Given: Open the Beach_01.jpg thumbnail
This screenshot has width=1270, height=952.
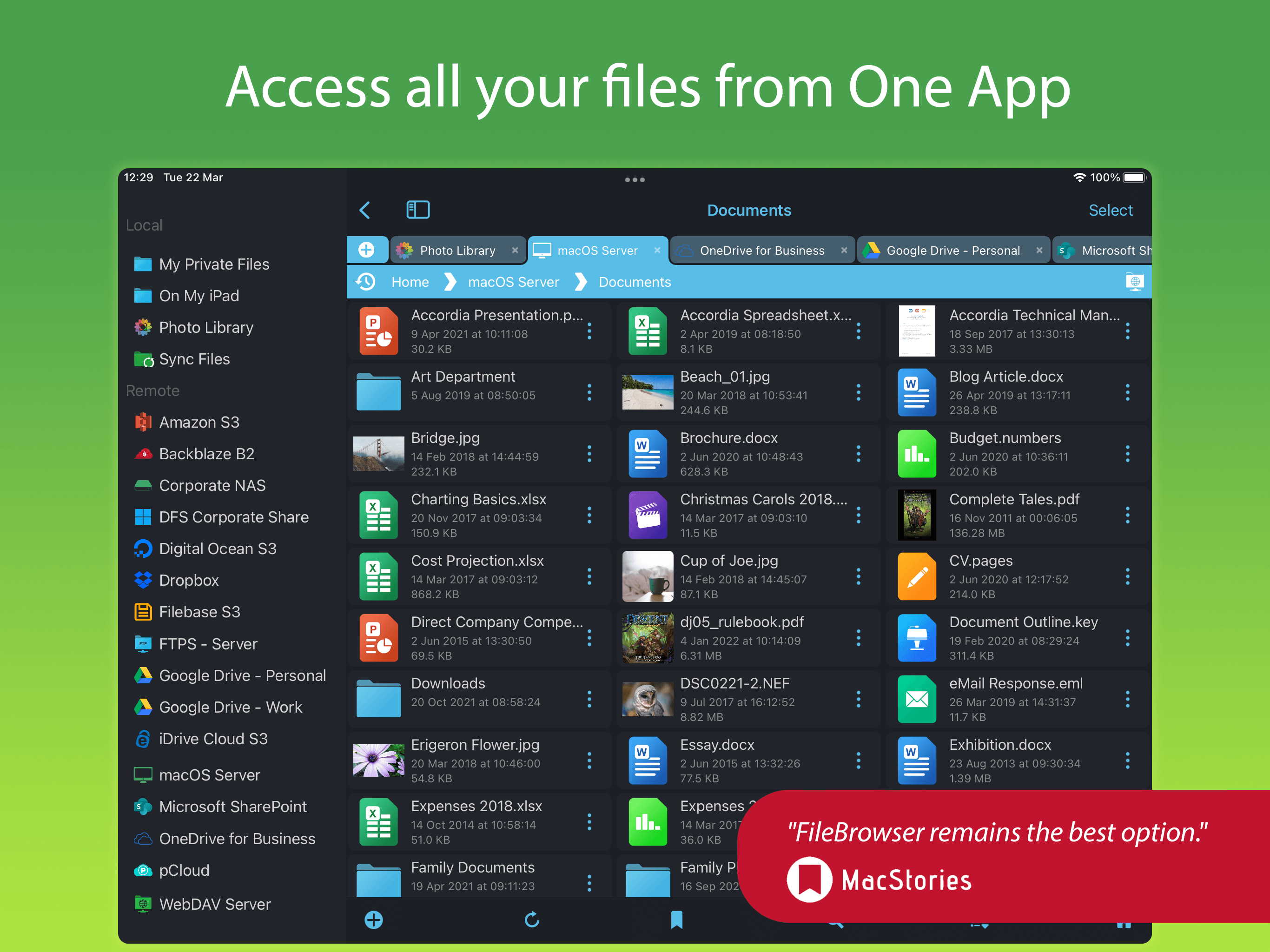Looking at the screenshot, I should 648,393.
